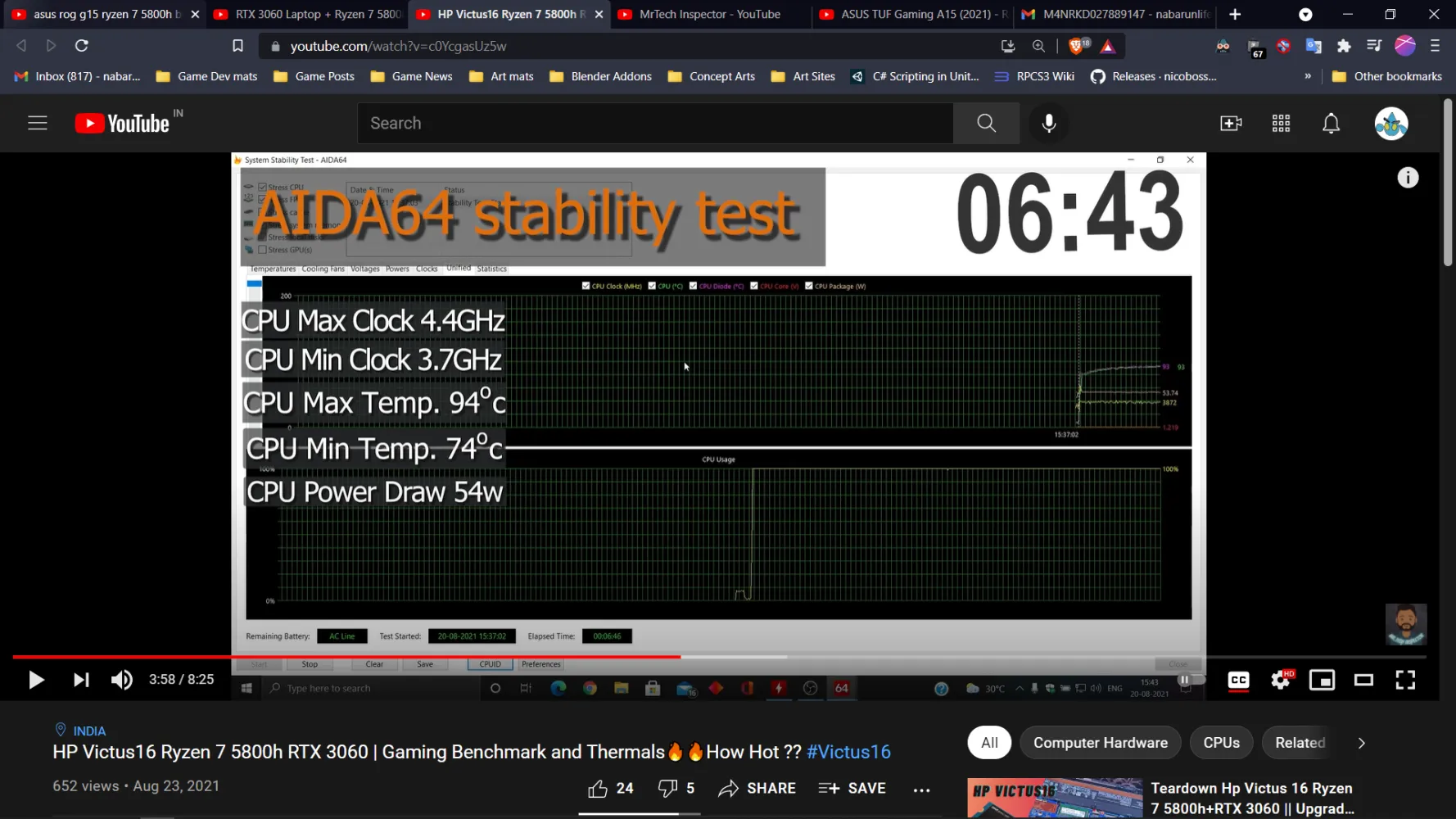Open the three-dot more actions menu

coord(921,789)
